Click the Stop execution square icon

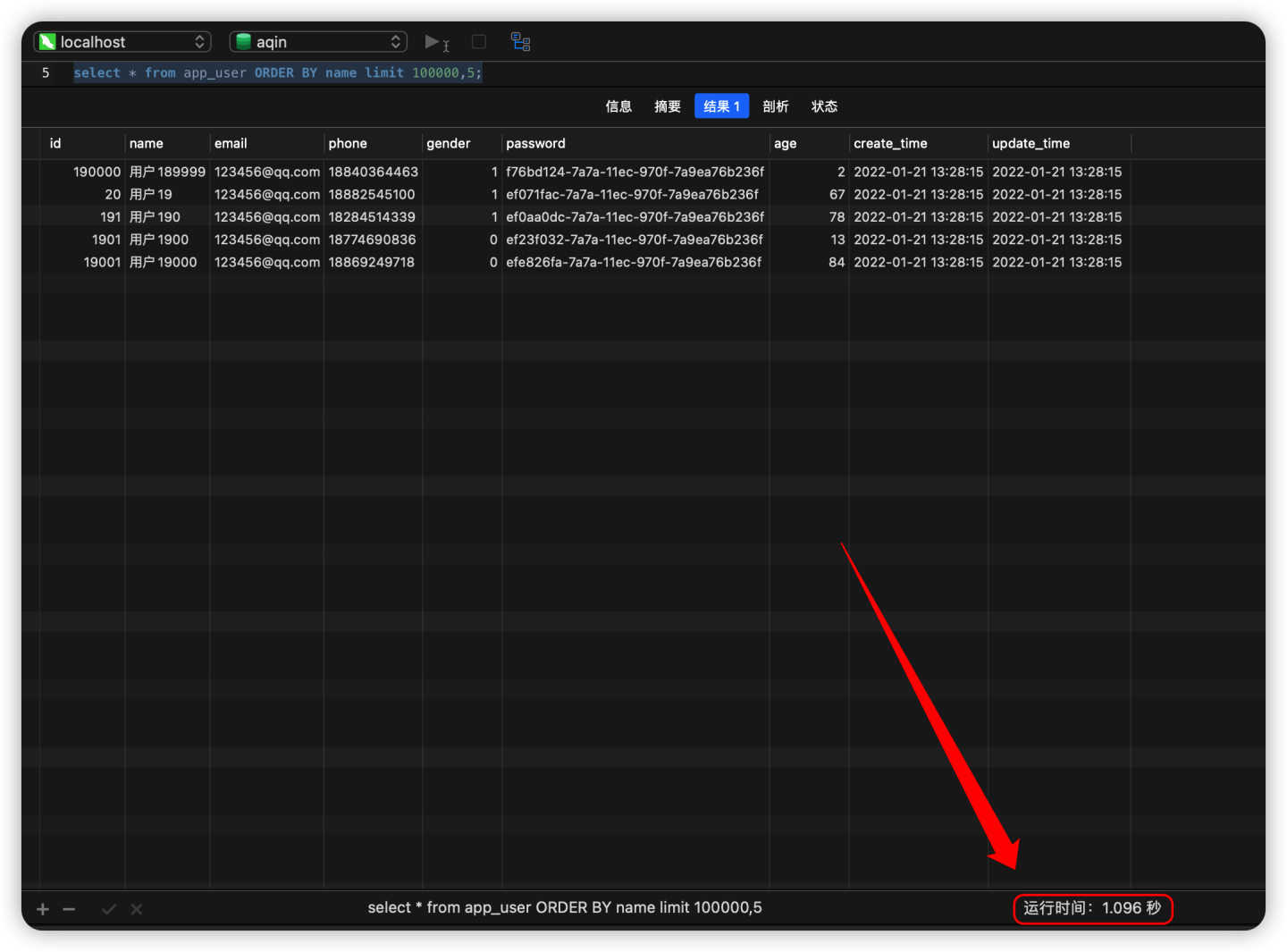(x=479, y=42)
